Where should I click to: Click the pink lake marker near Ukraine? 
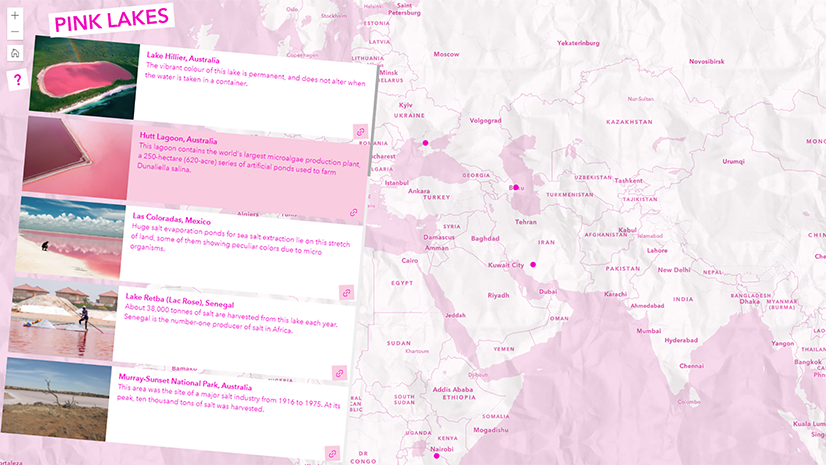pyautogui.click(x=425, y=143)
